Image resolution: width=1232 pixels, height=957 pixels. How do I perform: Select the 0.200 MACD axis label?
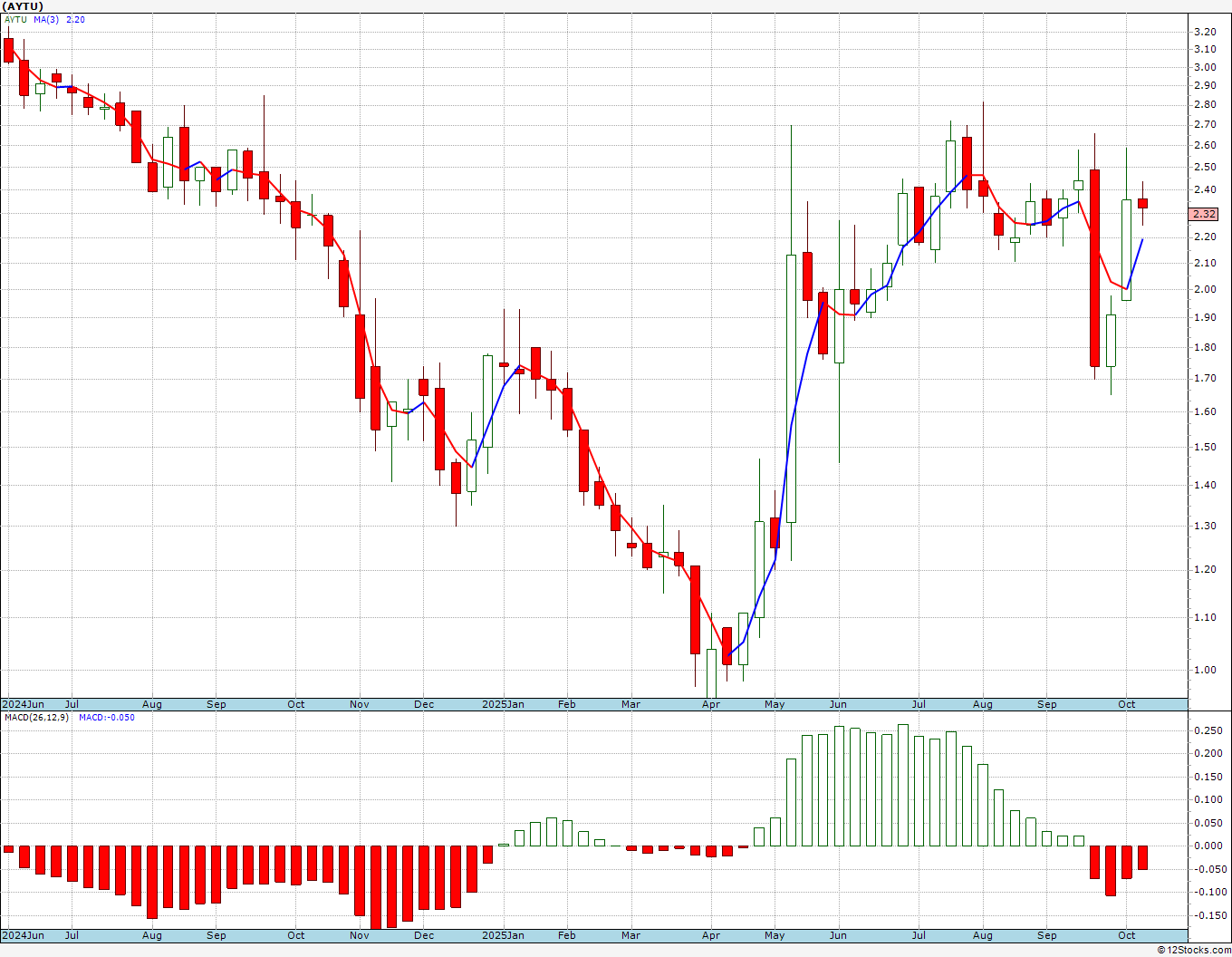[x=1208, y=754]
